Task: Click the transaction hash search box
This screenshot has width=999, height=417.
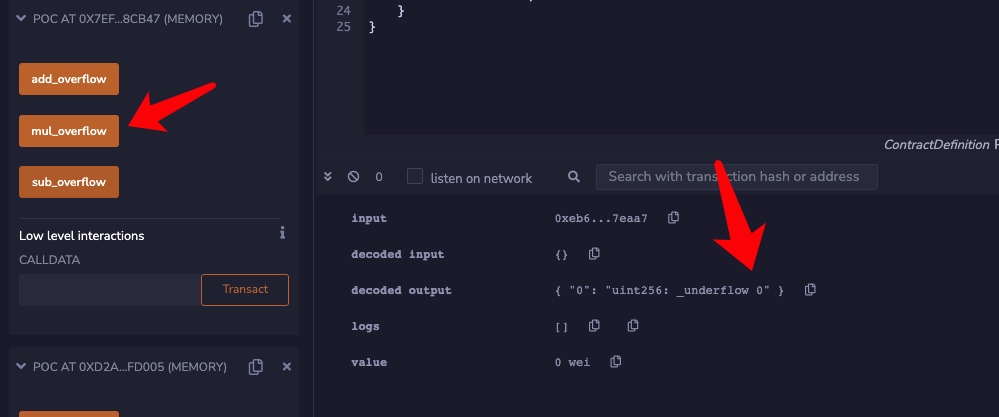Action: click(736, 177)
